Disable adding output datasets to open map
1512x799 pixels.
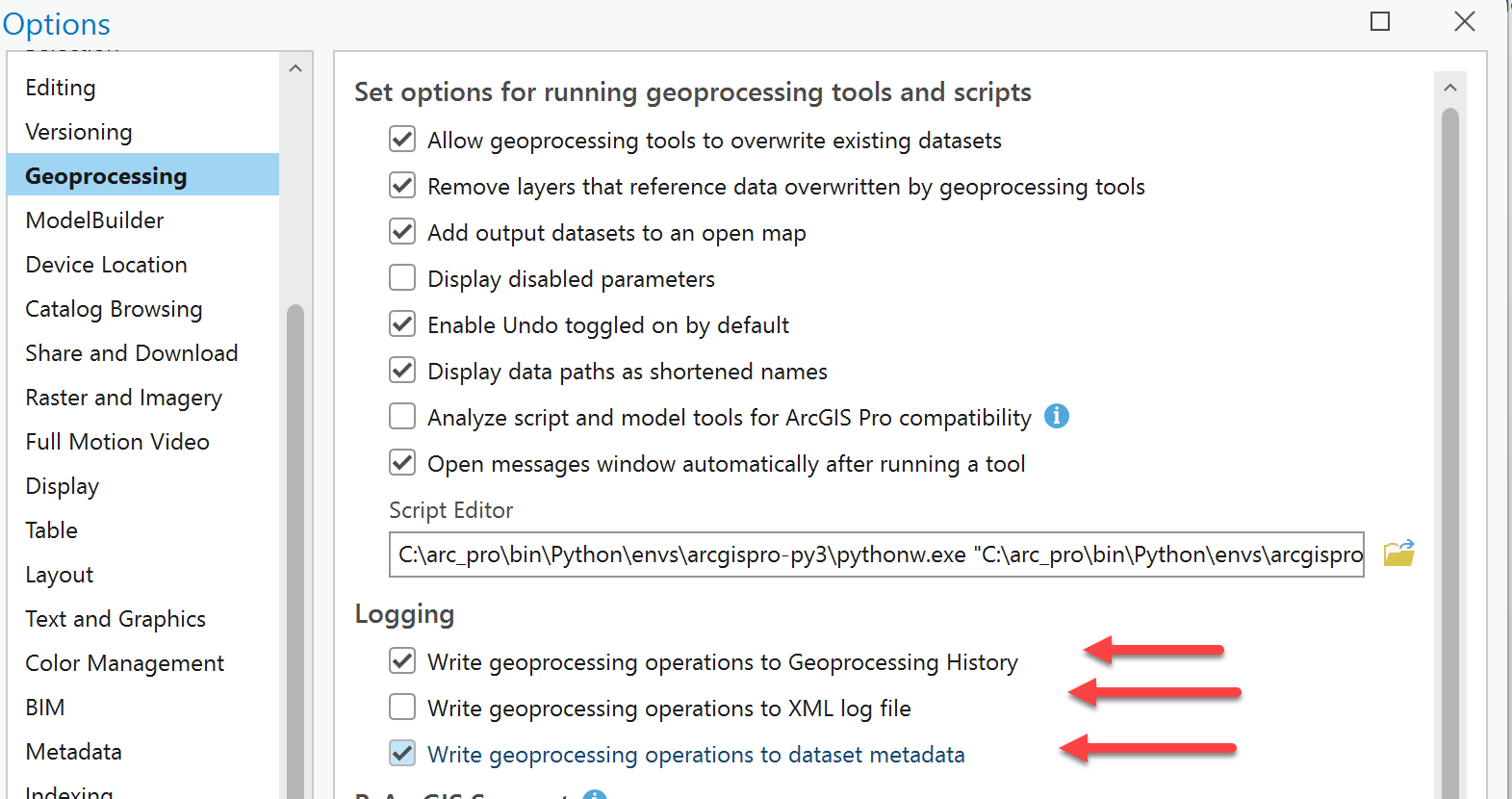402,231
